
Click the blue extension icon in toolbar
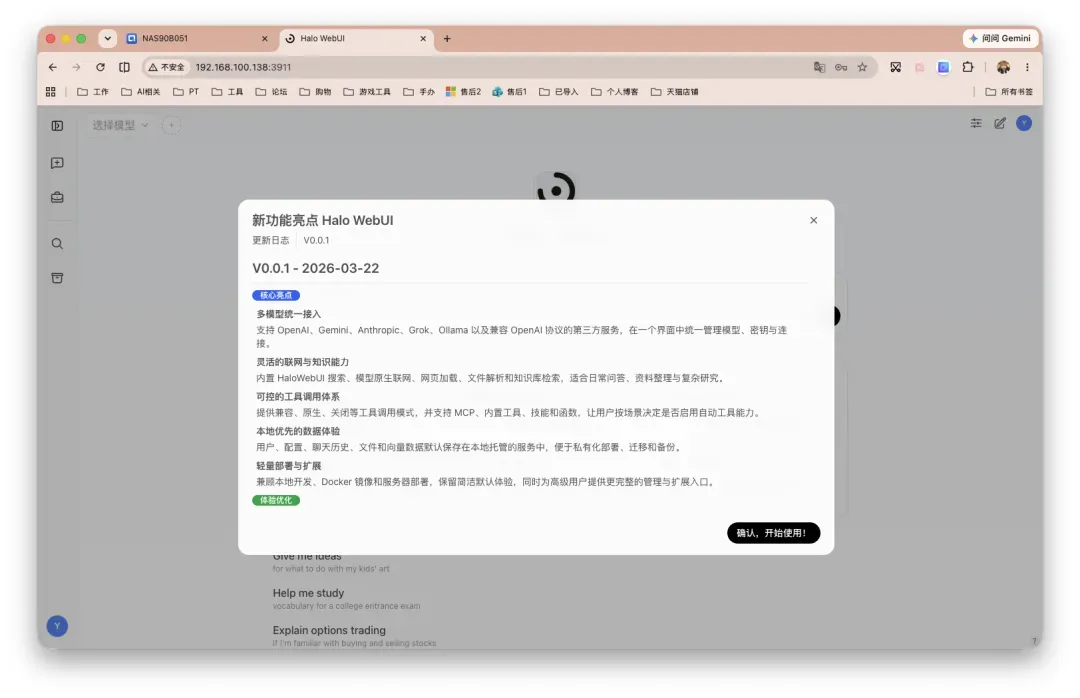tap(943, 68)
